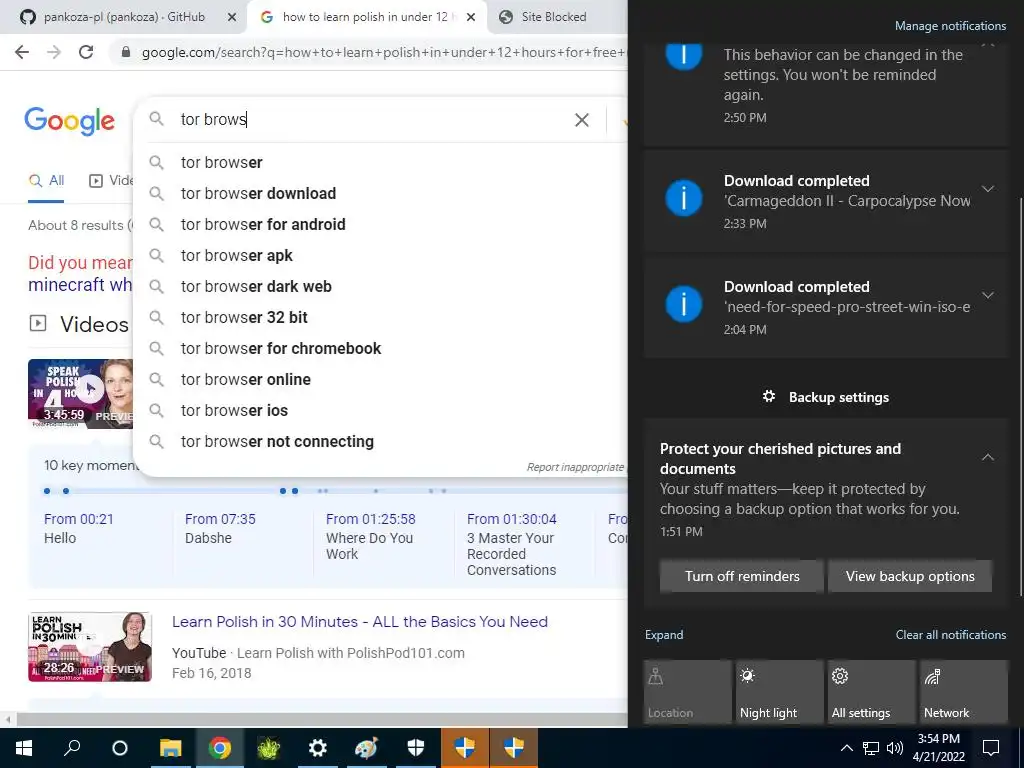The image size is (1024, 768).
Task: Clear the search box with the X icon
Action: (581, 120)
